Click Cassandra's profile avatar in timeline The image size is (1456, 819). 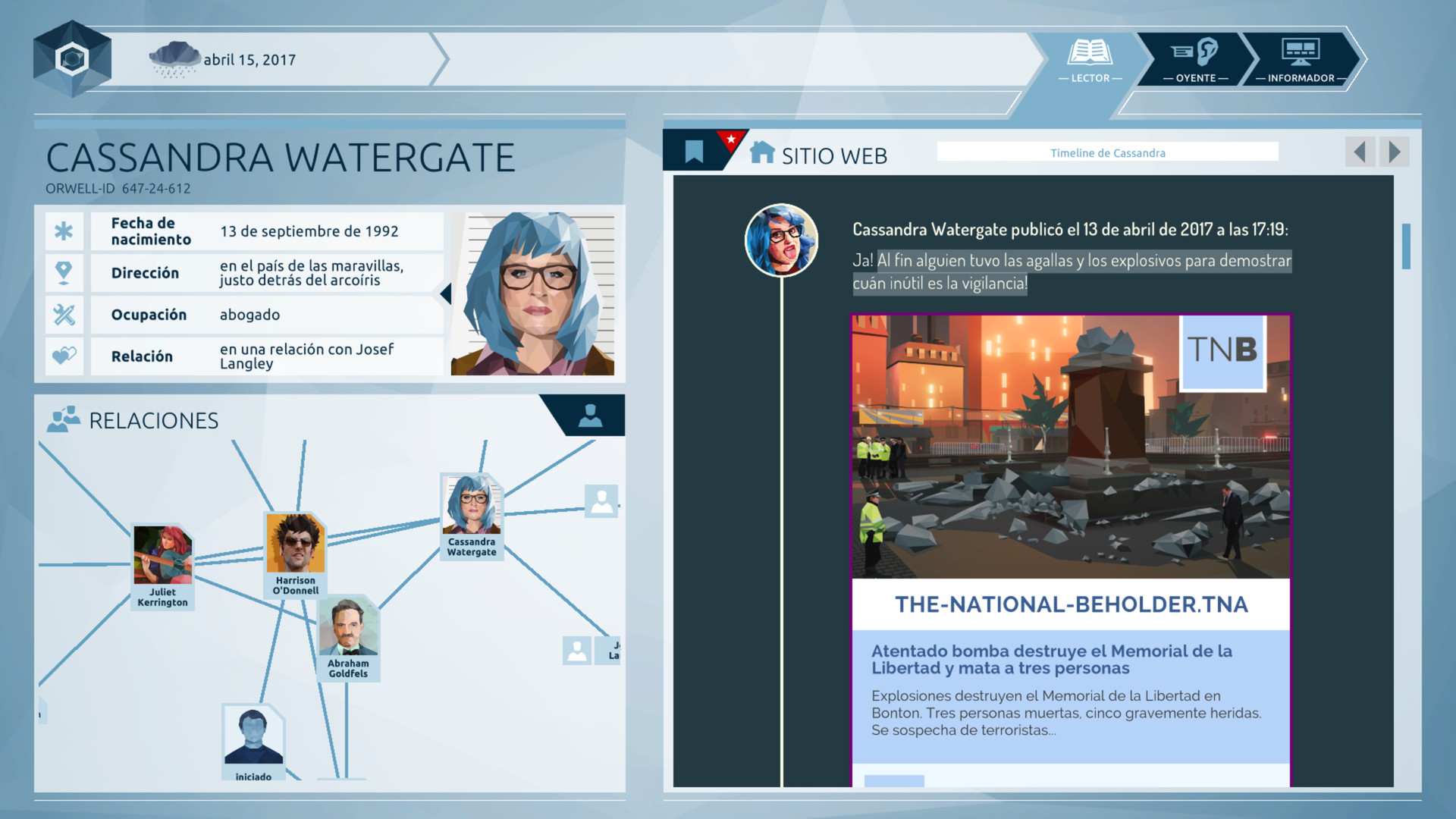pos(781,240)
